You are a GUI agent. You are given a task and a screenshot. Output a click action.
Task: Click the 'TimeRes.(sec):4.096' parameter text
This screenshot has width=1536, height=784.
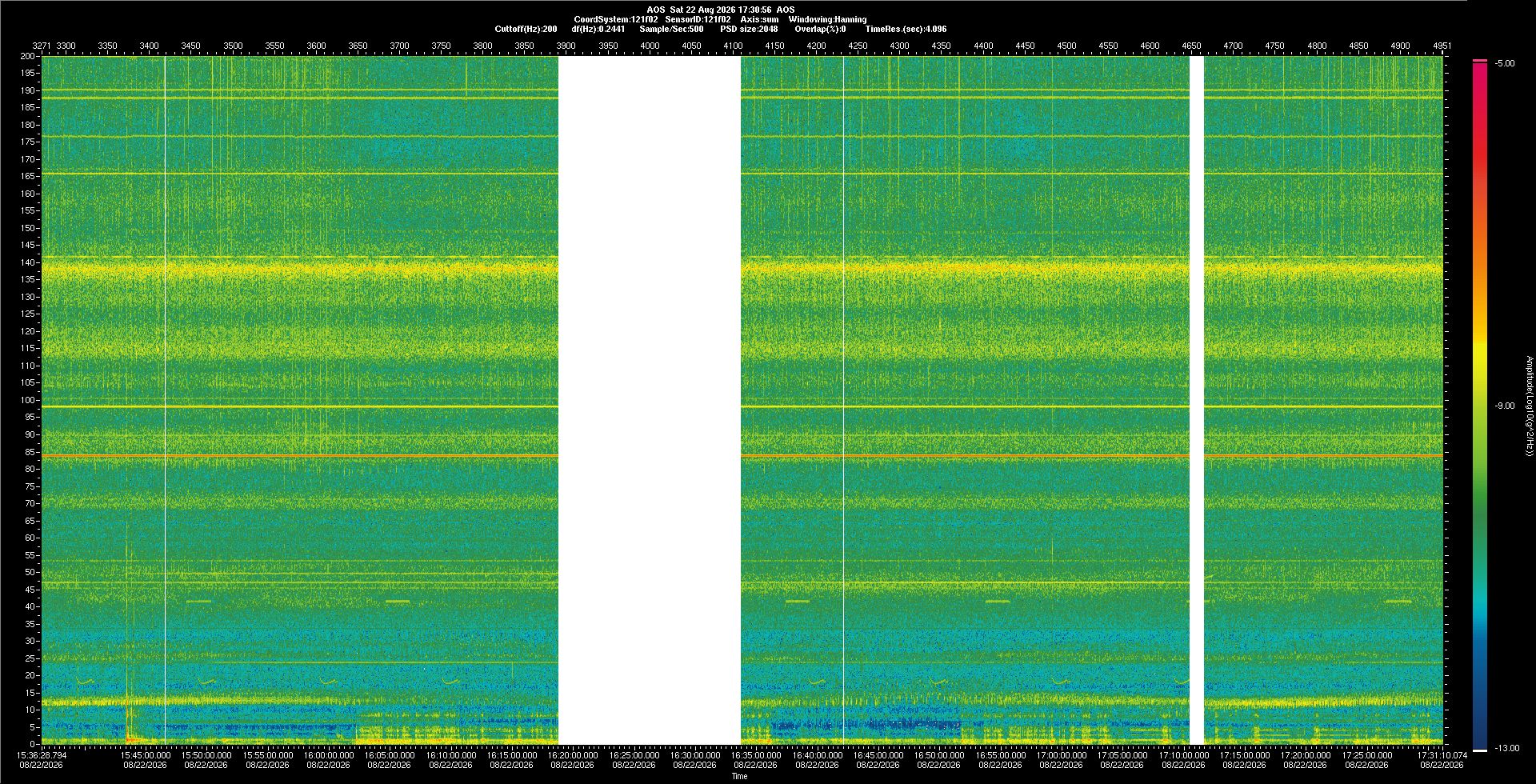tap(906, 29)
